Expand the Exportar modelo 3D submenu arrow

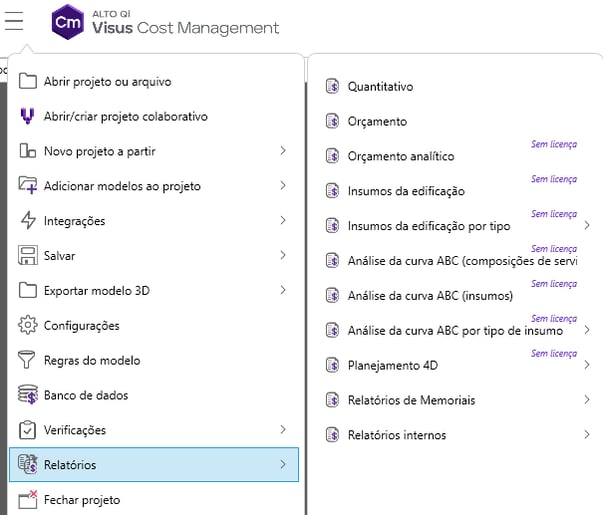click(x=283, y=290)
